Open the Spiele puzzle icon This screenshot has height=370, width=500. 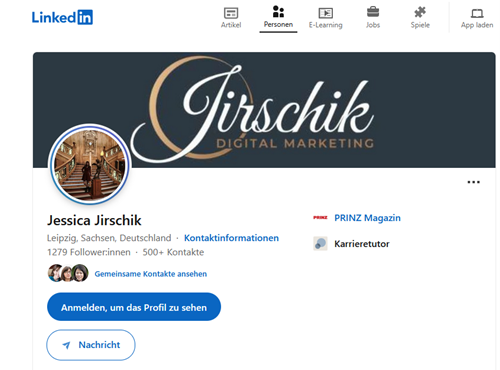pos(420,13)
